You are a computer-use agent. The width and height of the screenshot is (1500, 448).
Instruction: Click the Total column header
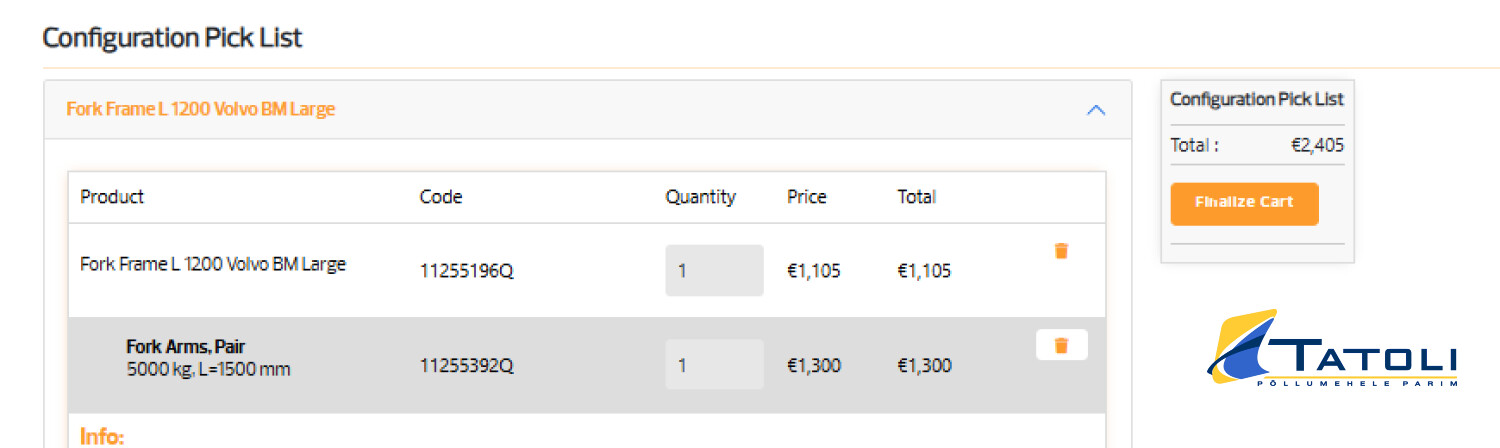(916, 197)
